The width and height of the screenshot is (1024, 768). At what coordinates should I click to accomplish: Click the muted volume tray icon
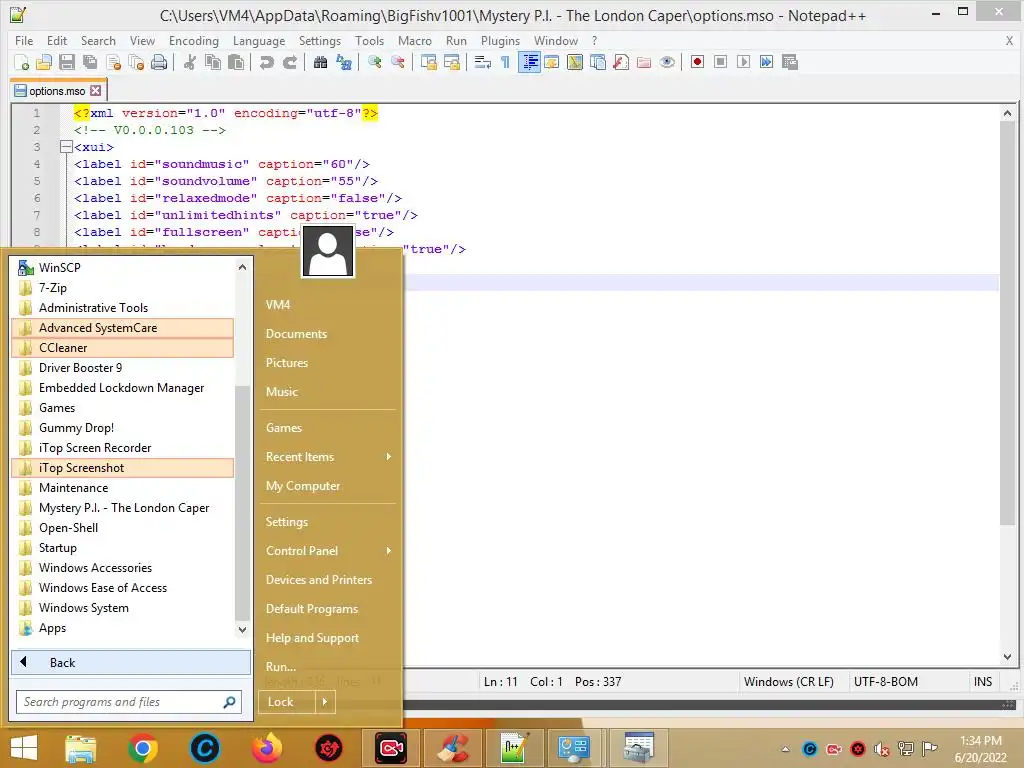(882, 749)
